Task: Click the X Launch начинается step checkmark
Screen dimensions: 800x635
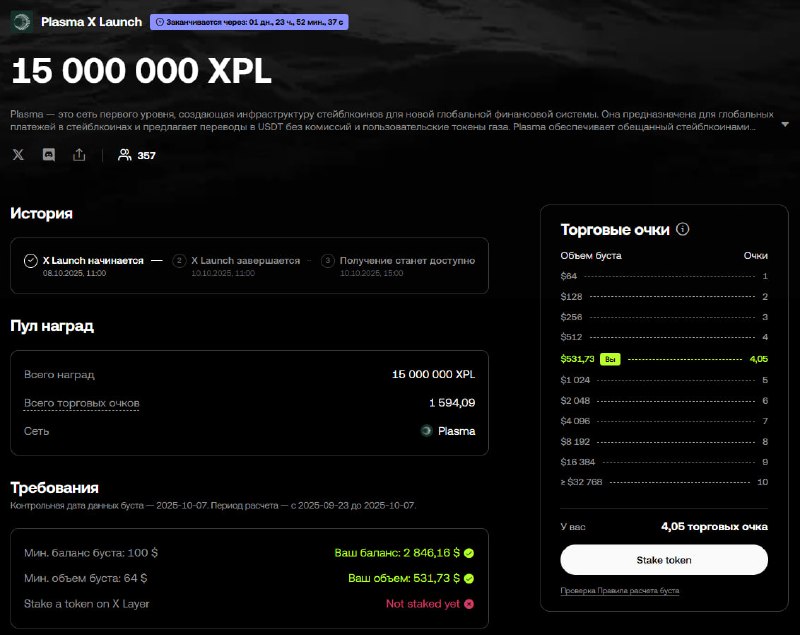Action: (31, 261)
